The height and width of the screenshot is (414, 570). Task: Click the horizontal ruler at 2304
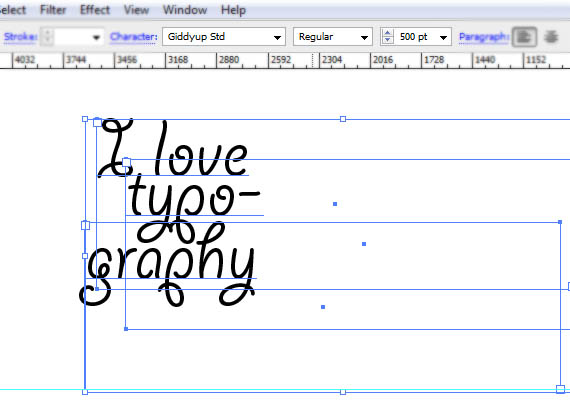(x=333, y=60)
